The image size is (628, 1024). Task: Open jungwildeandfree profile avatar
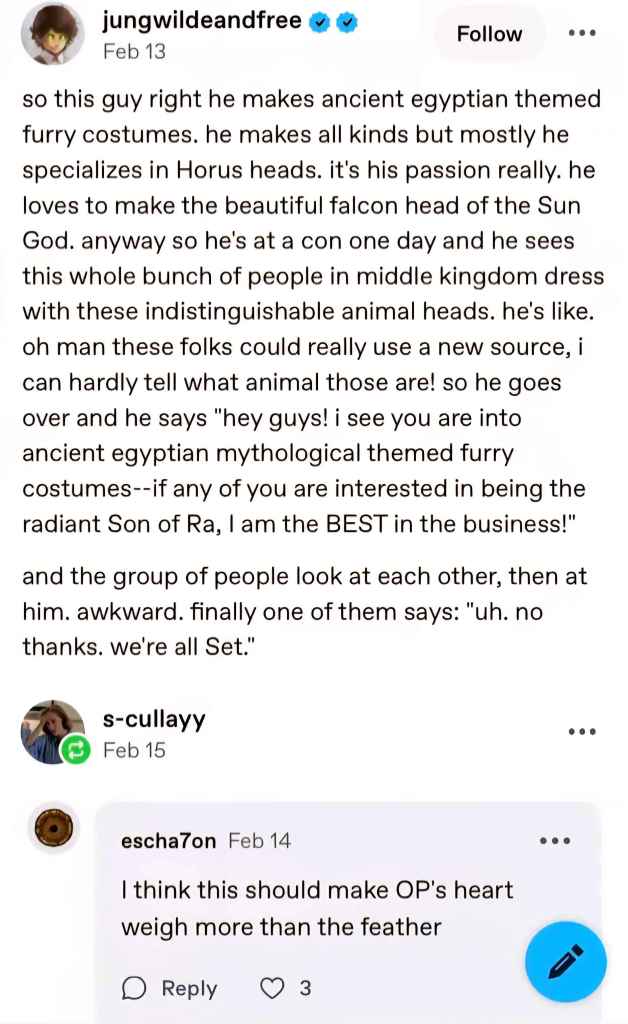[x=52, y=33]
